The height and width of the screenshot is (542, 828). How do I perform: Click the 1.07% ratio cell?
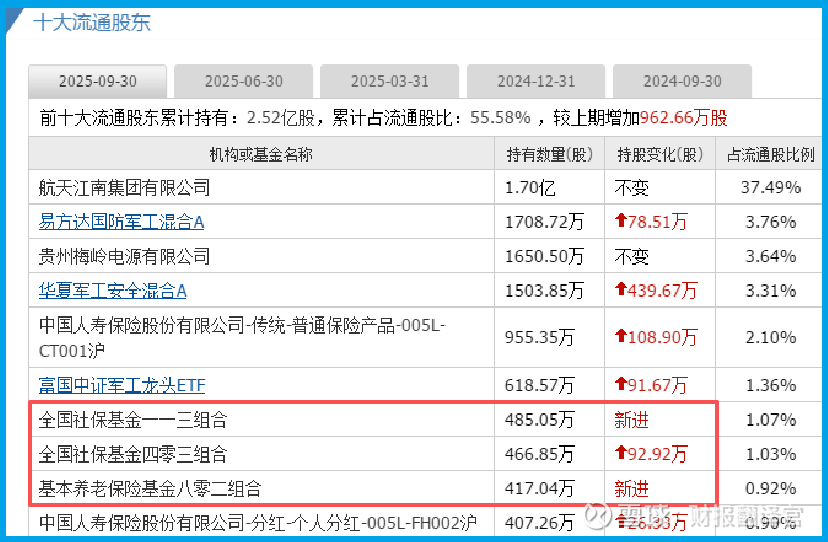pyautogui.click(x=770, y=420)
